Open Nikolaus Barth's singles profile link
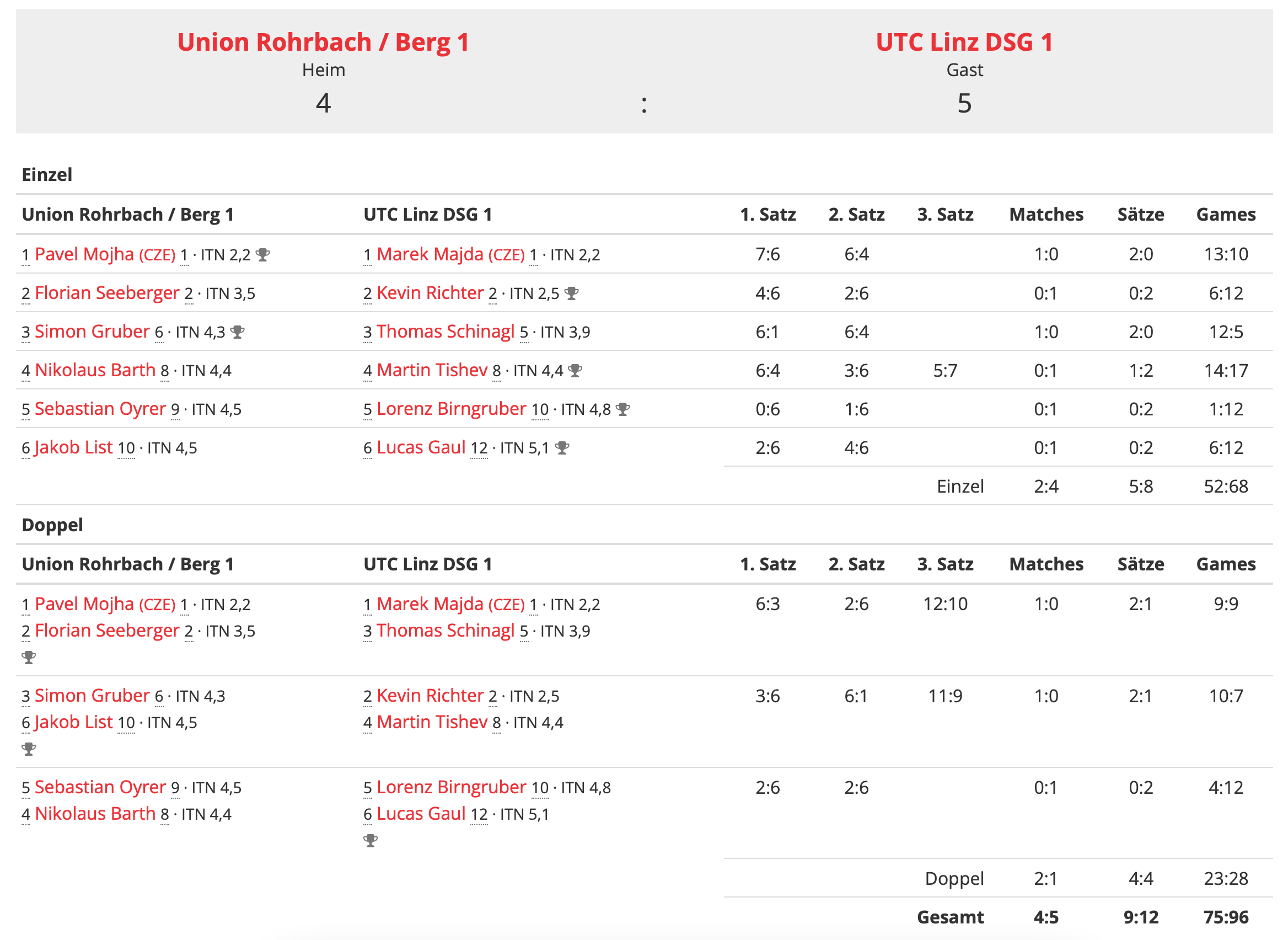 point(95,370)
